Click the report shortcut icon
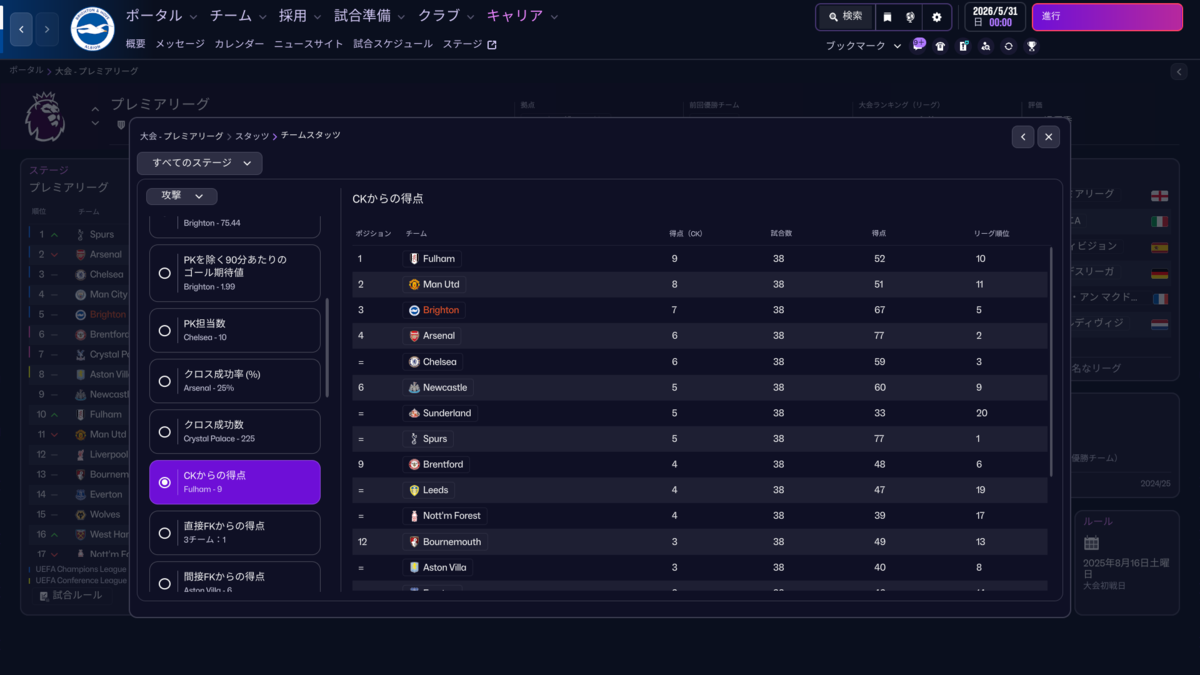This screenshot has height=675, width=1200. point(963,46)
